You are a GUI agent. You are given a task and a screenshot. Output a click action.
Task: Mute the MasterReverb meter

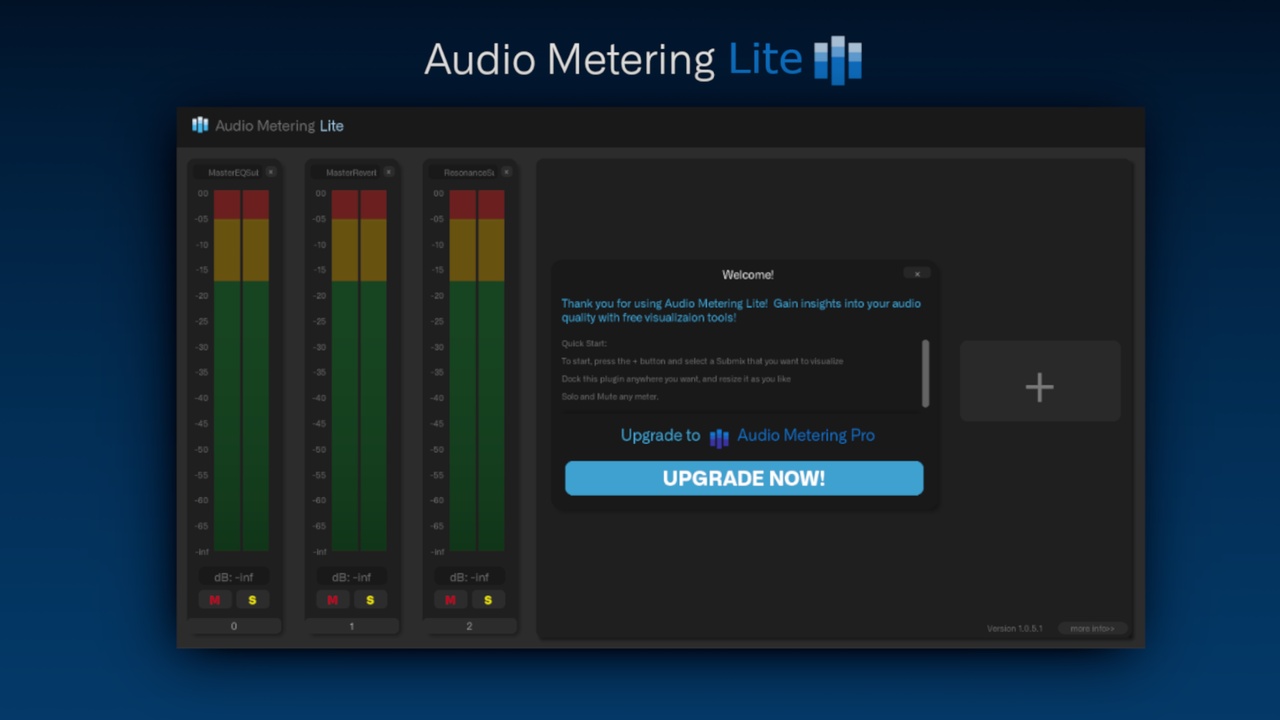pos(333,600)
